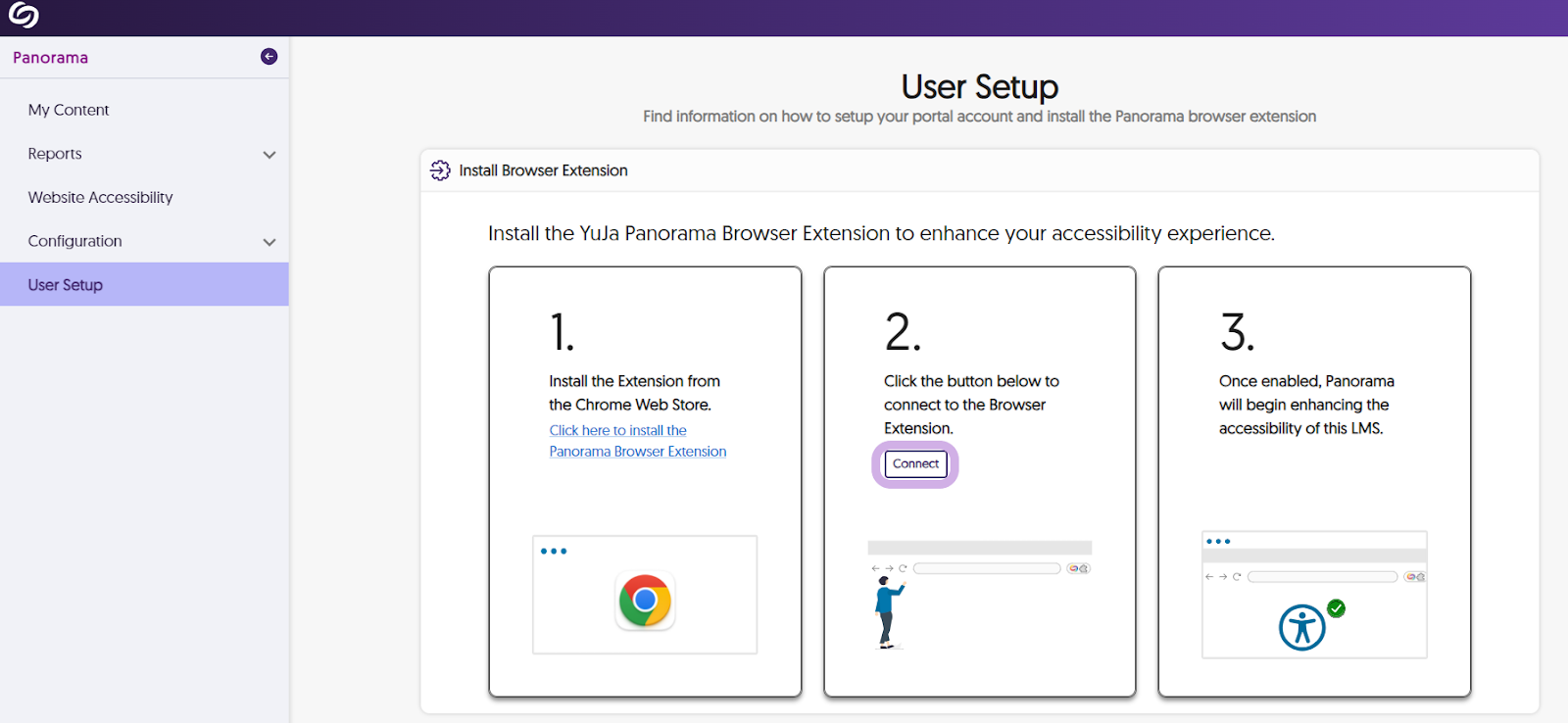Click the person illustration in step 2

tap(888, 612)
